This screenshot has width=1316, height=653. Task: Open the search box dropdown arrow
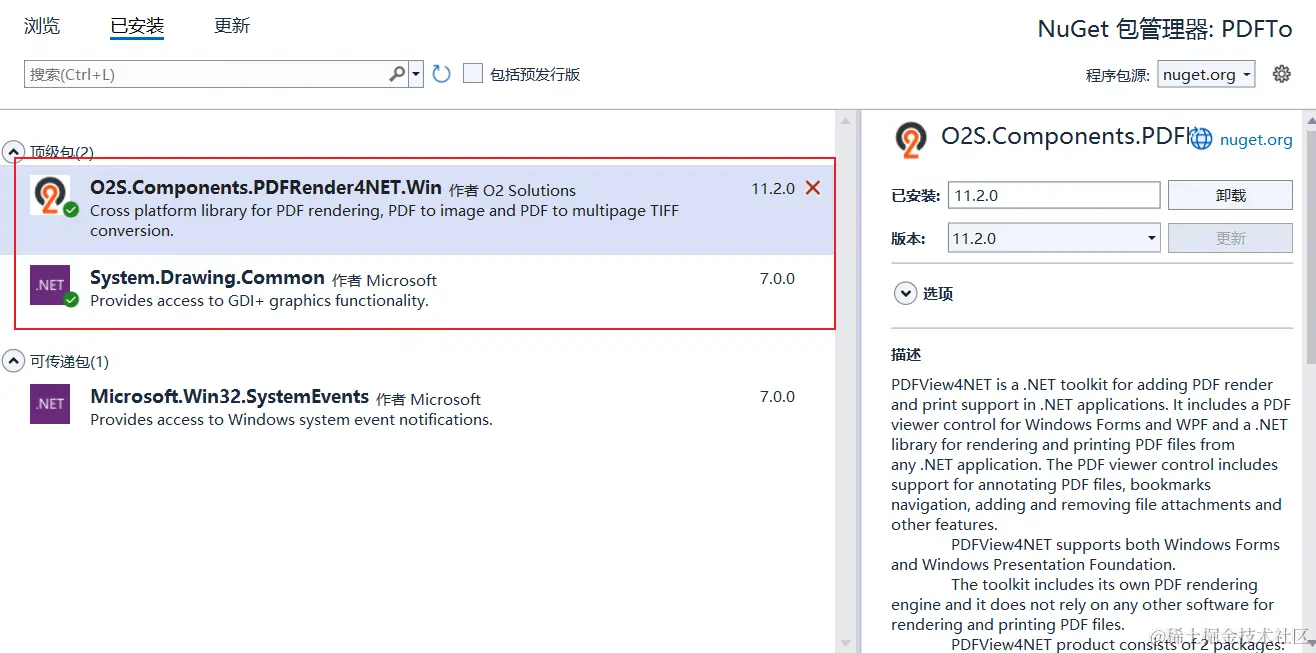point(416,74)
